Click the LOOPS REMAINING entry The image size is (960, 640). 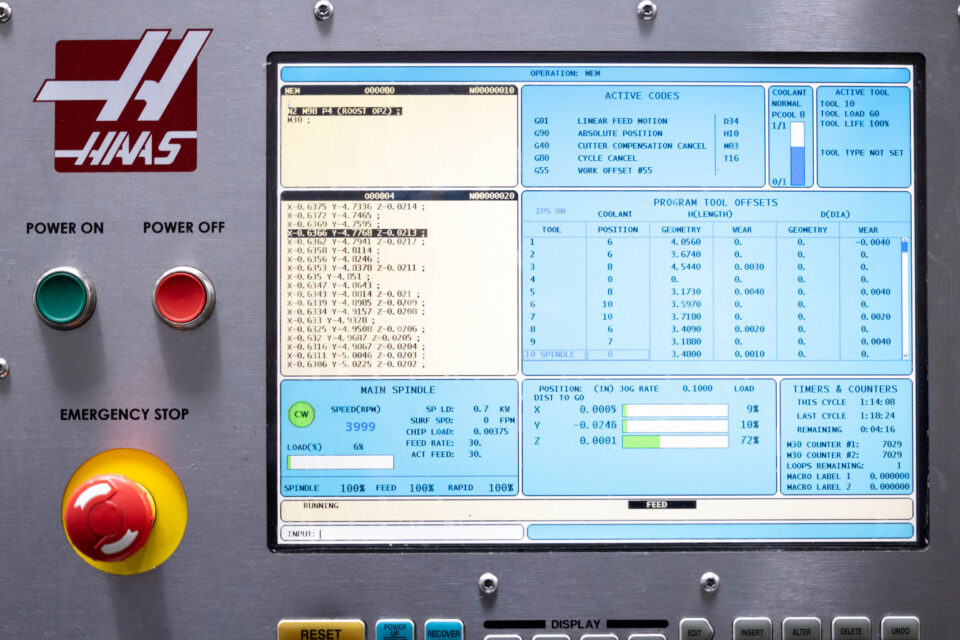click(844, 466)
